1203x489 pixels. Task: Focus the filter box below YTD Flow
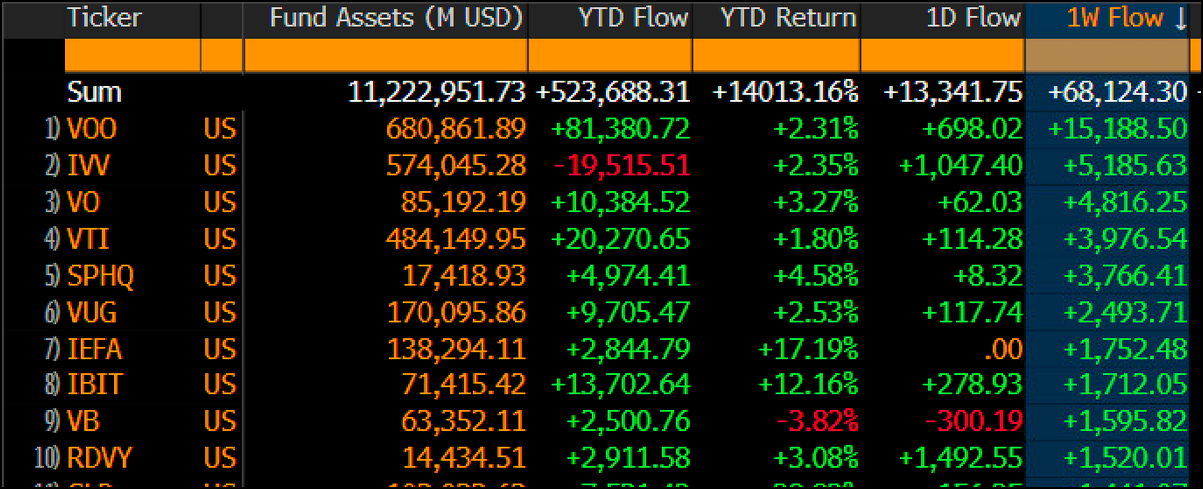coord(609,55)
